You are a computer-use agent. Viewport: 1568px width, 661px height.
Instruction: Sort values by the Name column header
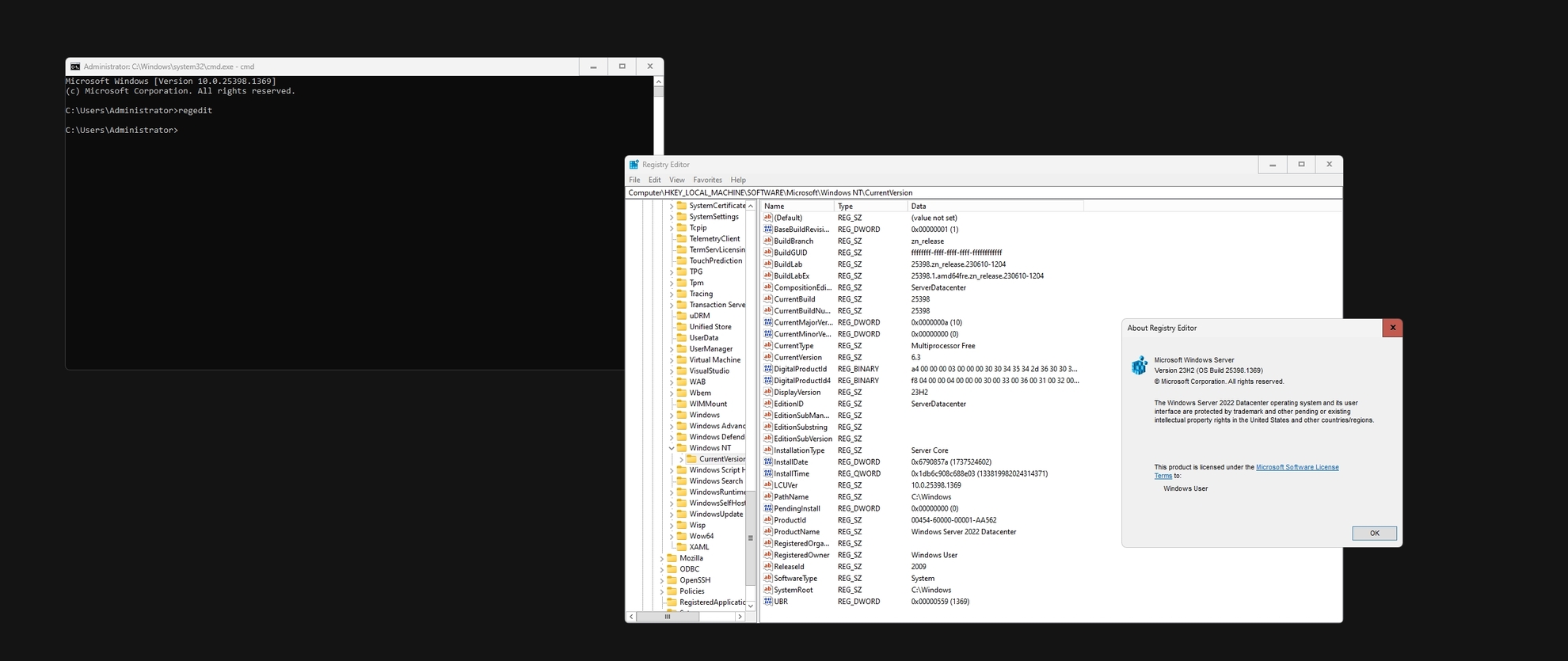click(797, 206)
